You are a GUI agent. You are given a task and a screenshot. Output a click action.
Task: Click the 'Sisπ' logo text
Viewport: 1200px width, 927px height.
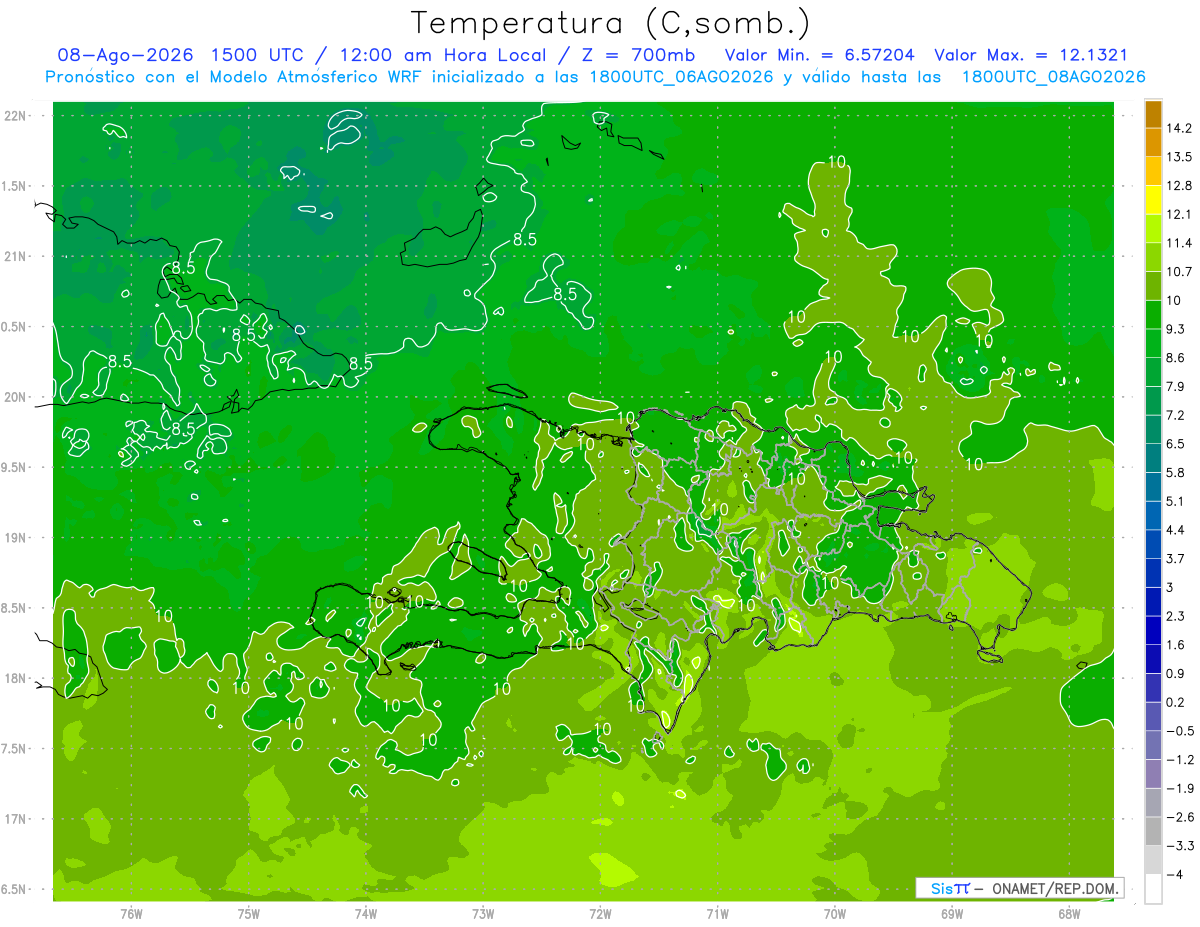[x=950, y=888]
